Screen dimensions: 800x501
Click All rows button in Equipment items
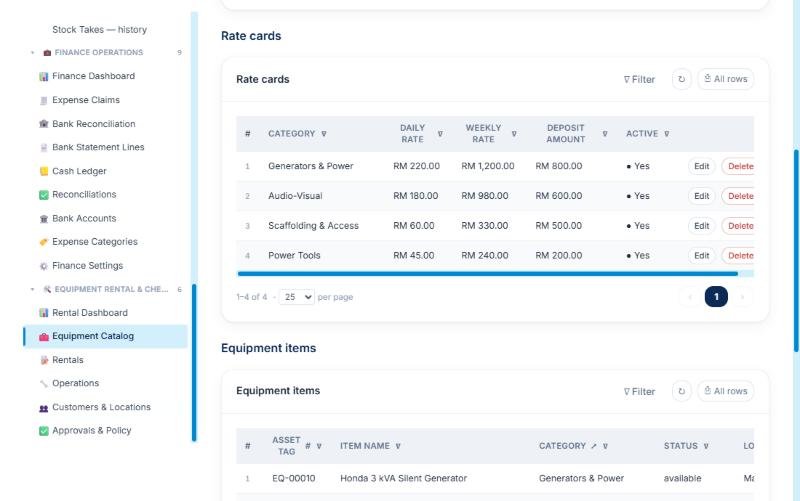[x=726, y=391]
